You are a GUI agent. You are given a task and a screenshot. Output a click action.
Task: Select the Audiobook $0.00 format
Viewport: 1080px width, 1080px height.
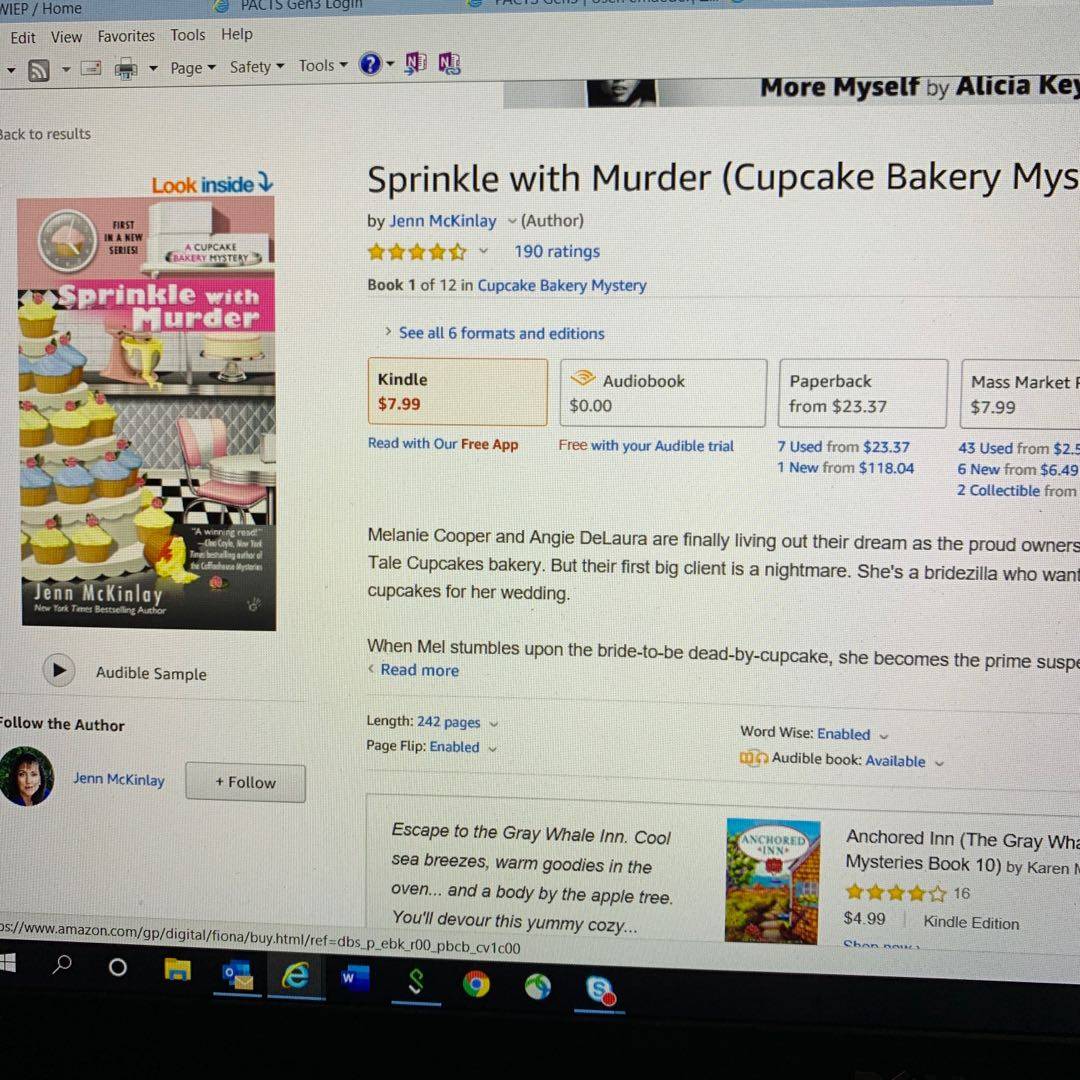pyautogui.click(x=663, y=393)
